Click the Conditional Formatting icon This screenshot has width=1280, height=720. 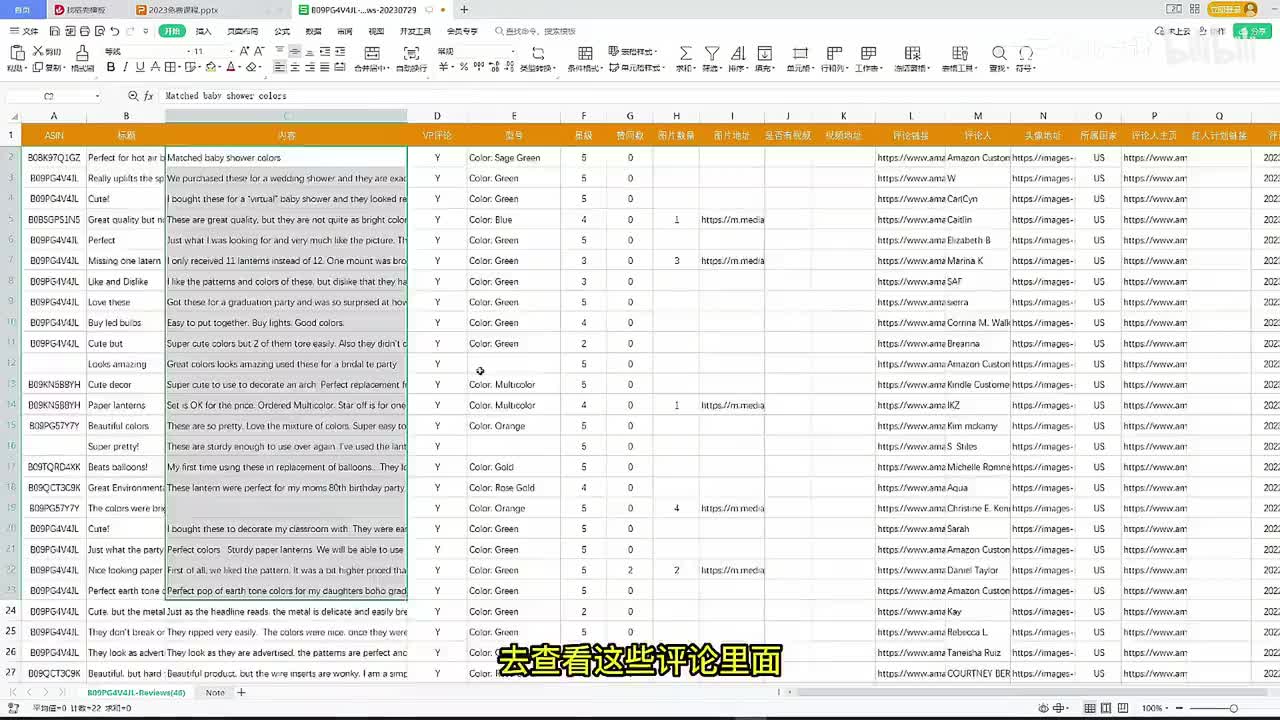point(586,53)
